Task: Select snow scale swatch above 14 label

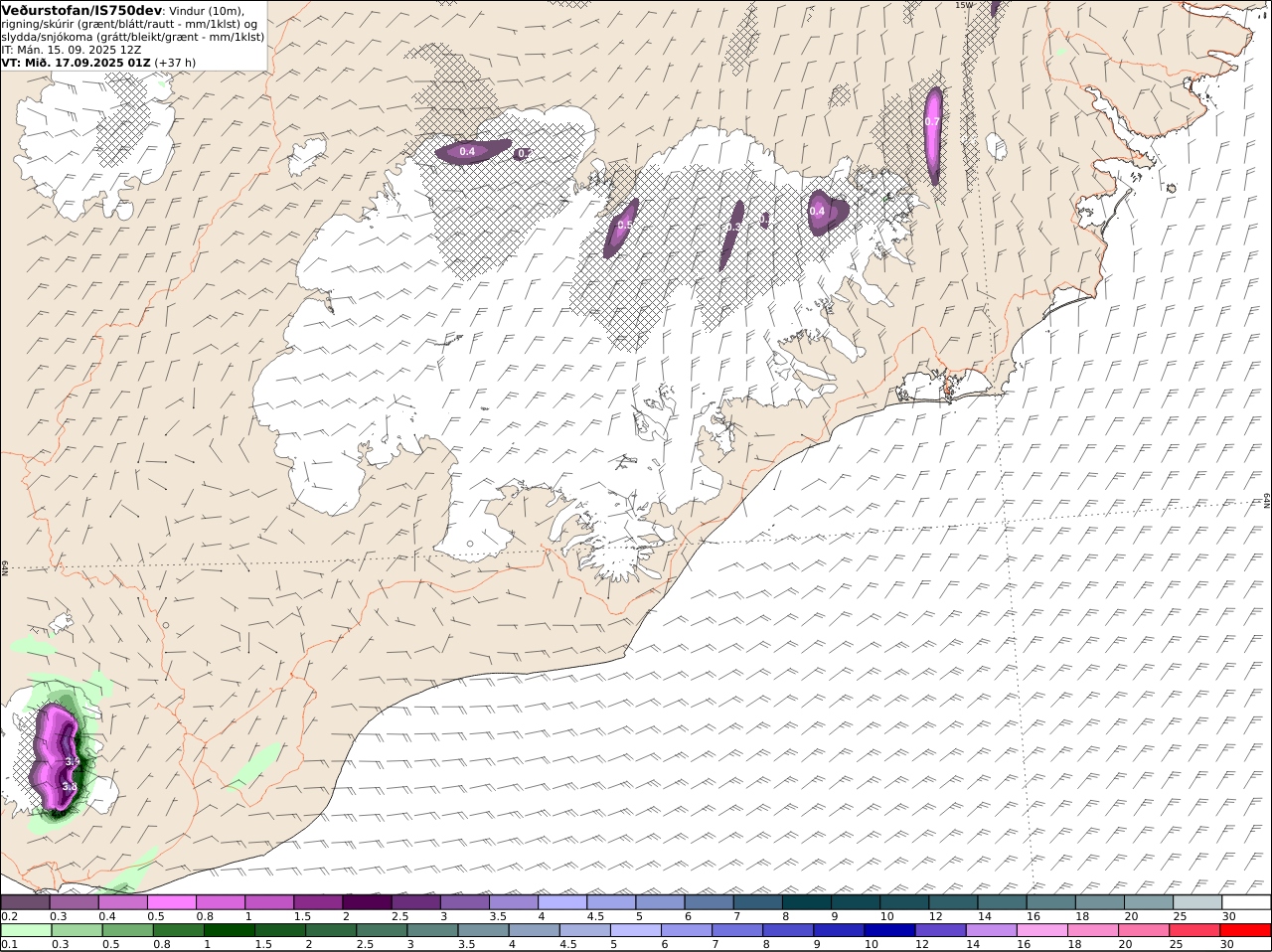Action: click(1001, 902)
